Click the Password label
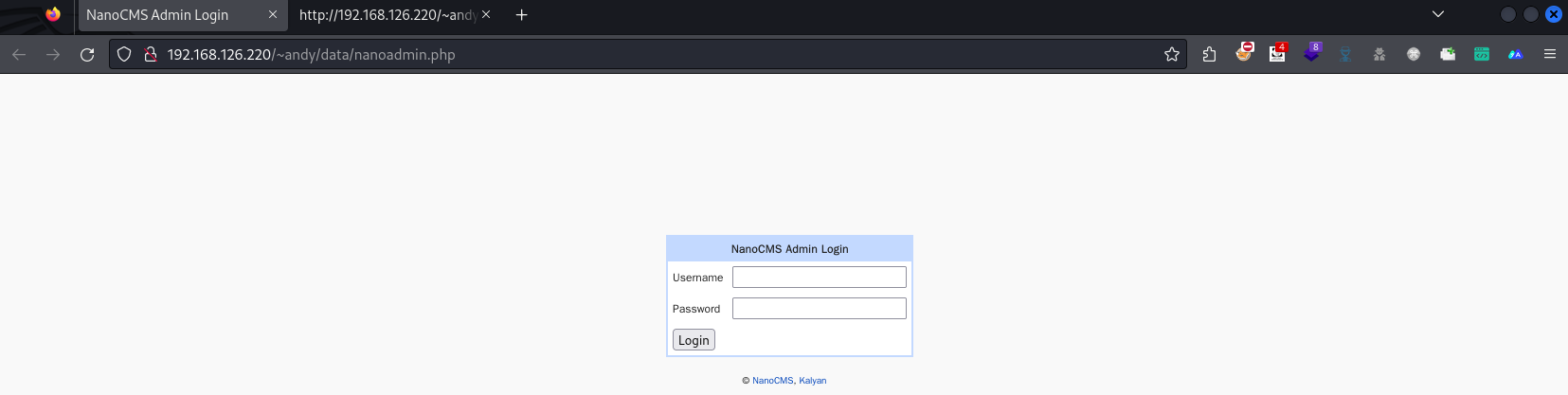The width and height of the screenshot is (1568, 395). coord(696,309)
